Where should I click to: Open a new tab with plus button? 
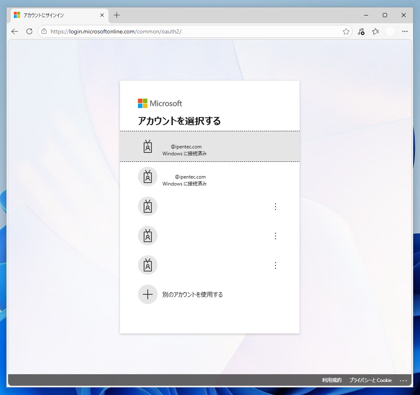point(117,15)
